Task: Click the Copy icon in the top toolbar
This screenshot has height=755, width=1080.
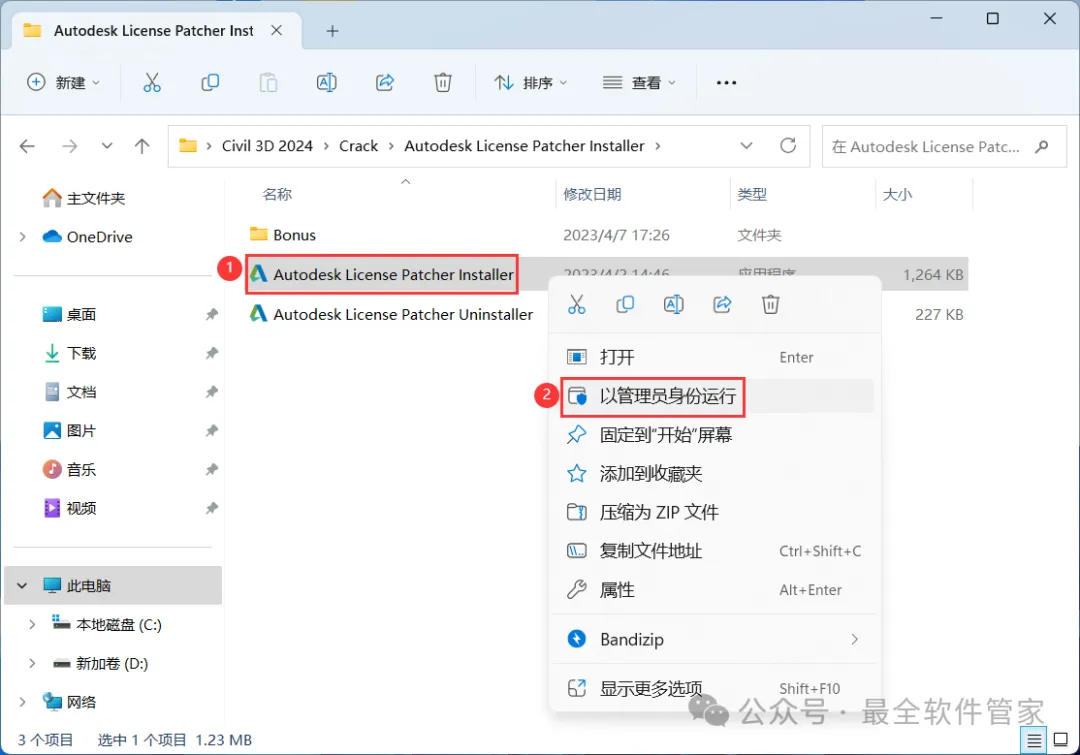Action: click(210, 83)
